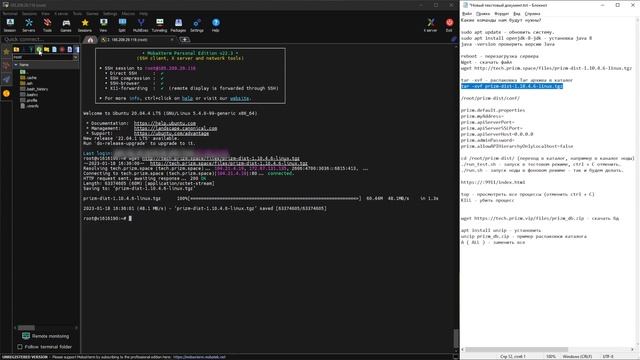640x360 pixels.
Task: Click the help link in the welcome banner
Action: [x=187, y=98]
